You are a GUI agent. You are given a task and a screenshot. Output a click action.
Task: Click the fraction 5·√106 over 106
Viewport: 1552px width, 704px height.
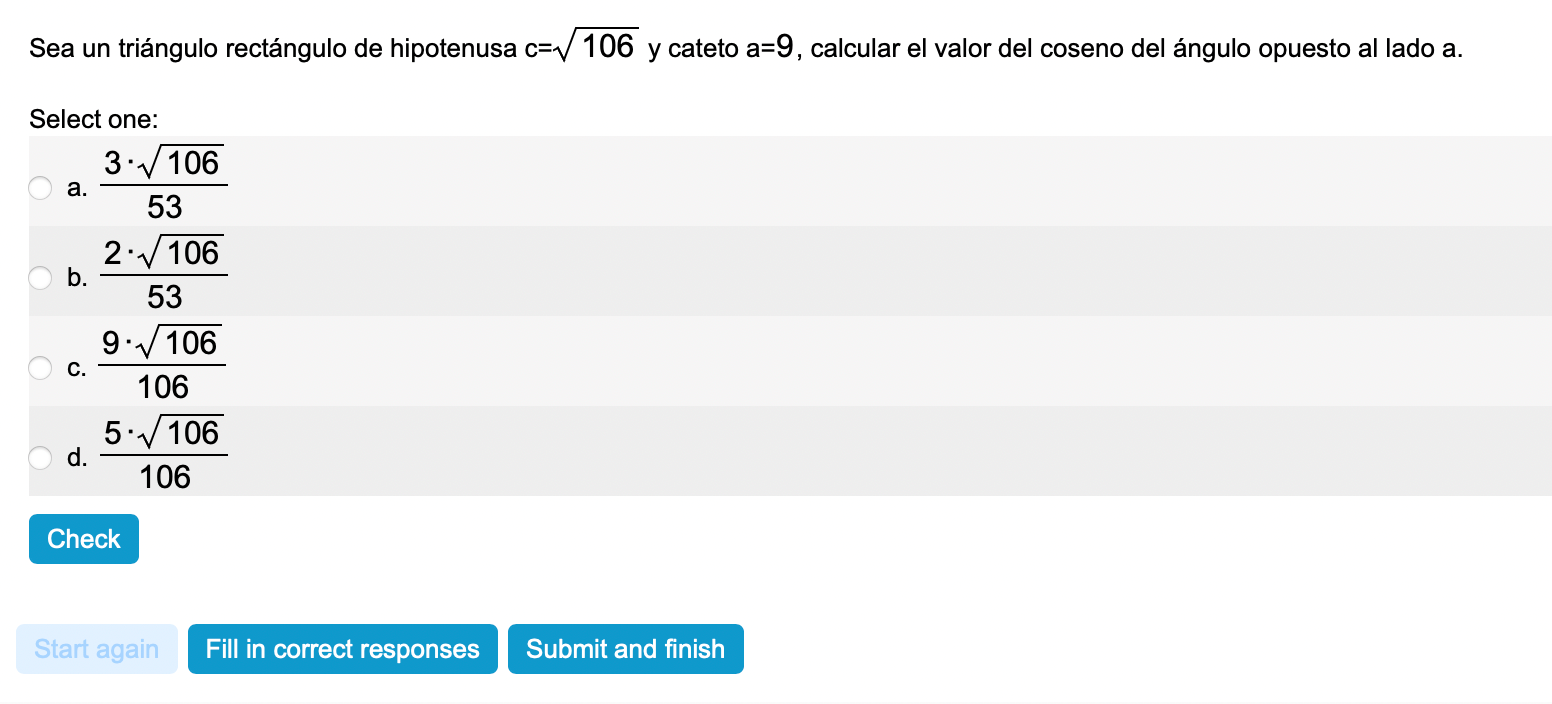click(165, 454)
